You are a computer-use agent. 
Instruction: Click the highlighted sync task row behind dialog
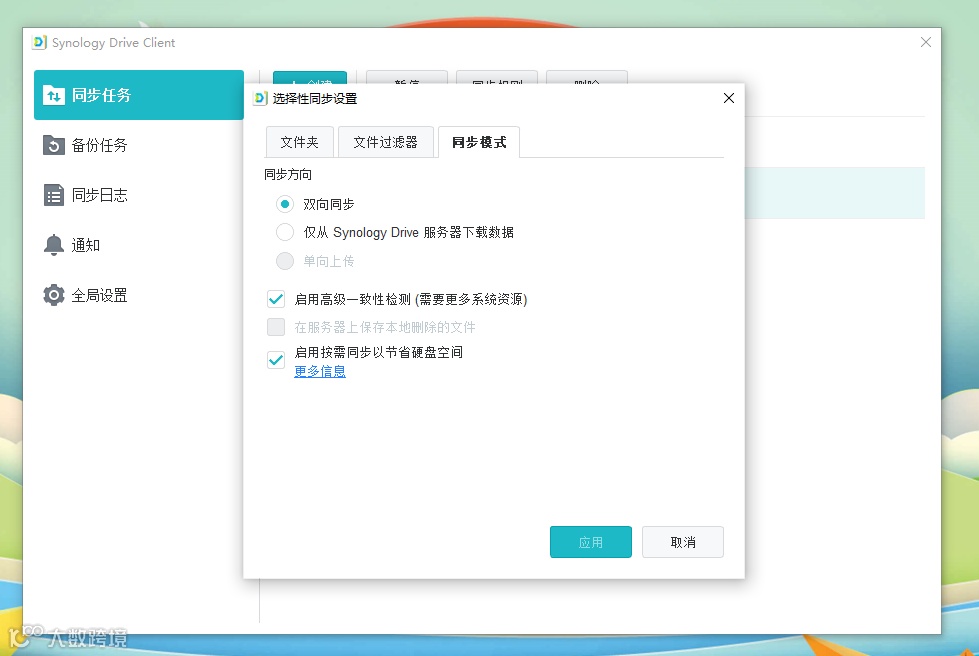(834, 193)
